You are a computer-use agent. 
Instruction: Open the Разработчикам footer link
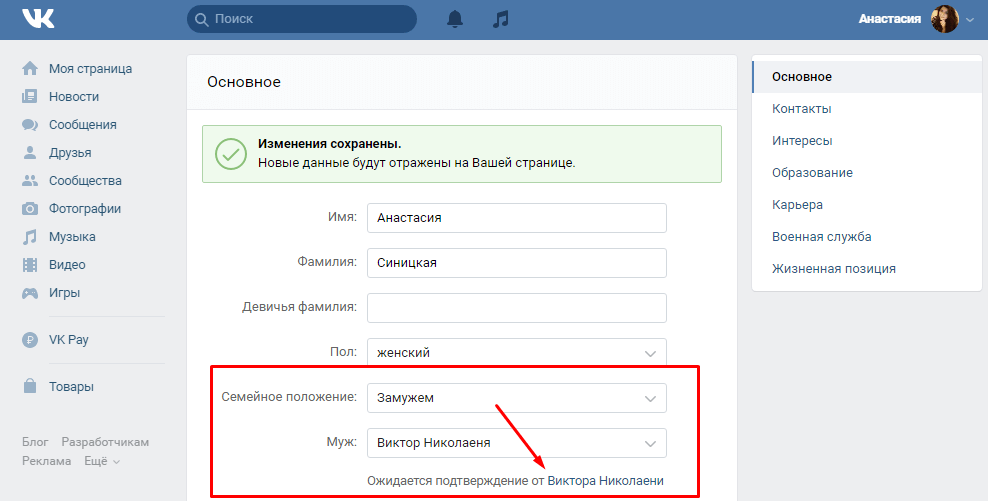(x=105, y=441)
